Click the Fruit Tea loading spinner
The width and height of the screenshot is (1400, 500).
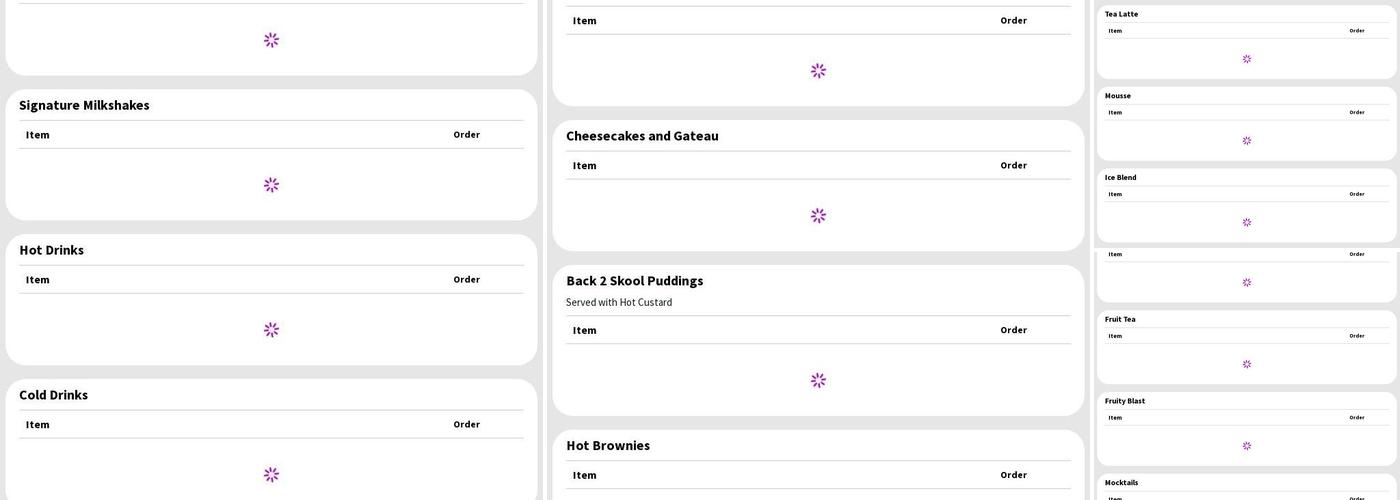pyautogui.click(x=1247, y=365)
